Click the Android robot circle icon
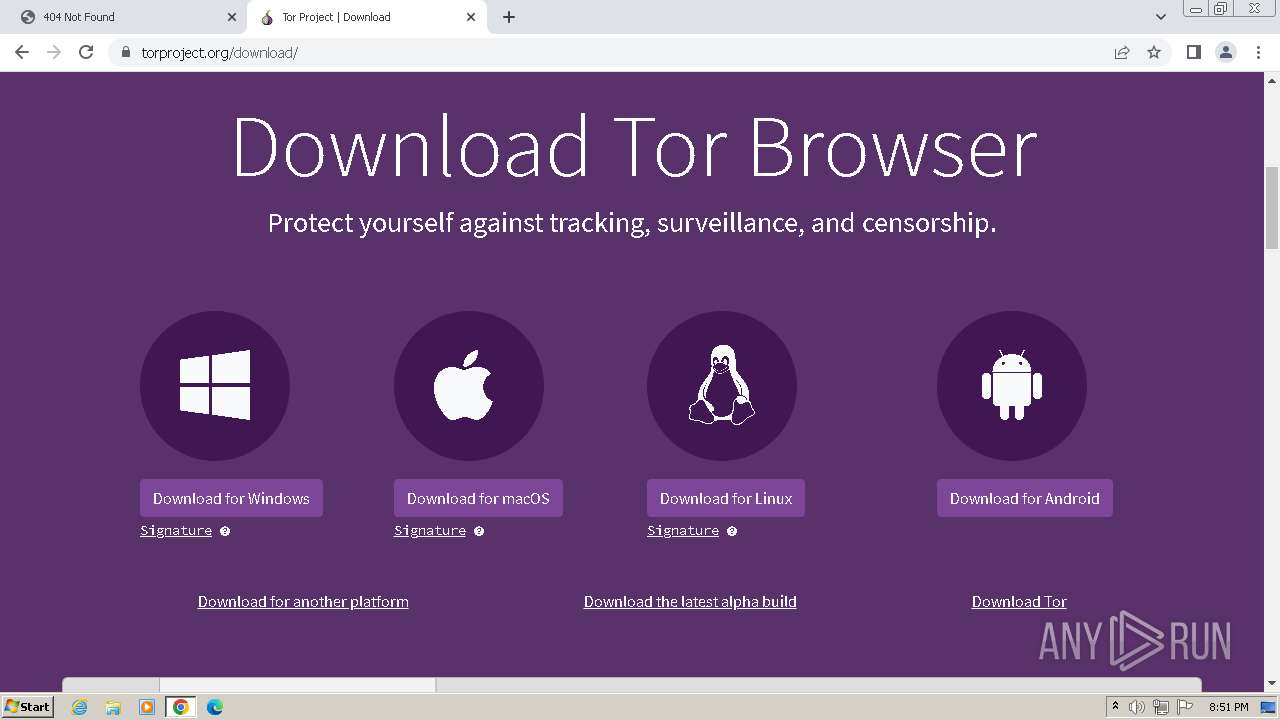 pyautogui.click(x=1012, y=386)
